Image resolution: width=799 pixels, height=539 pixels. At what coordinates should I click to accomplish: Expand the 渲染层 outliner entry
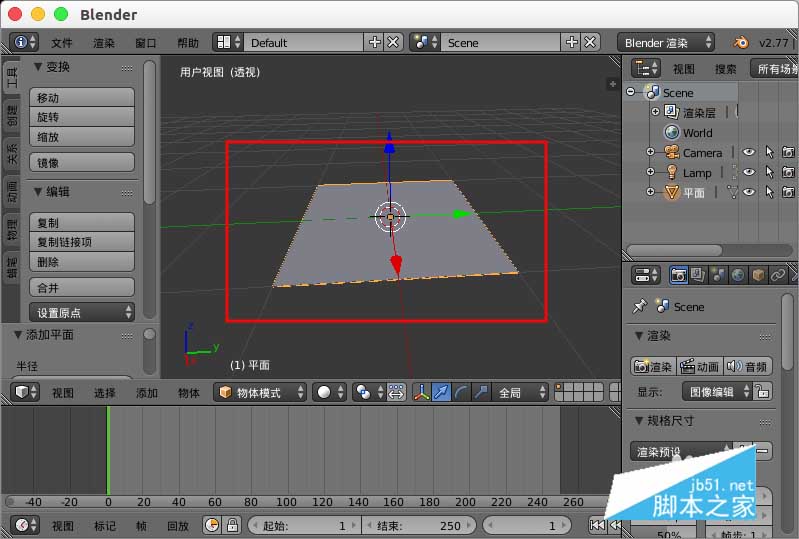(x=655, y=112)
